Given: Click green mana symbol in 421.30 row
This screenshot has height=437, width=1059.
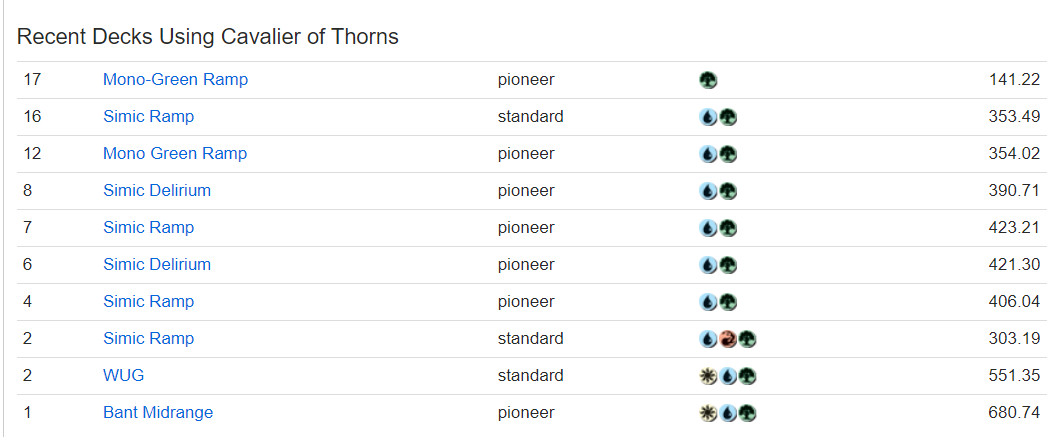Looking at the screenshot, I should pos(728,265).
